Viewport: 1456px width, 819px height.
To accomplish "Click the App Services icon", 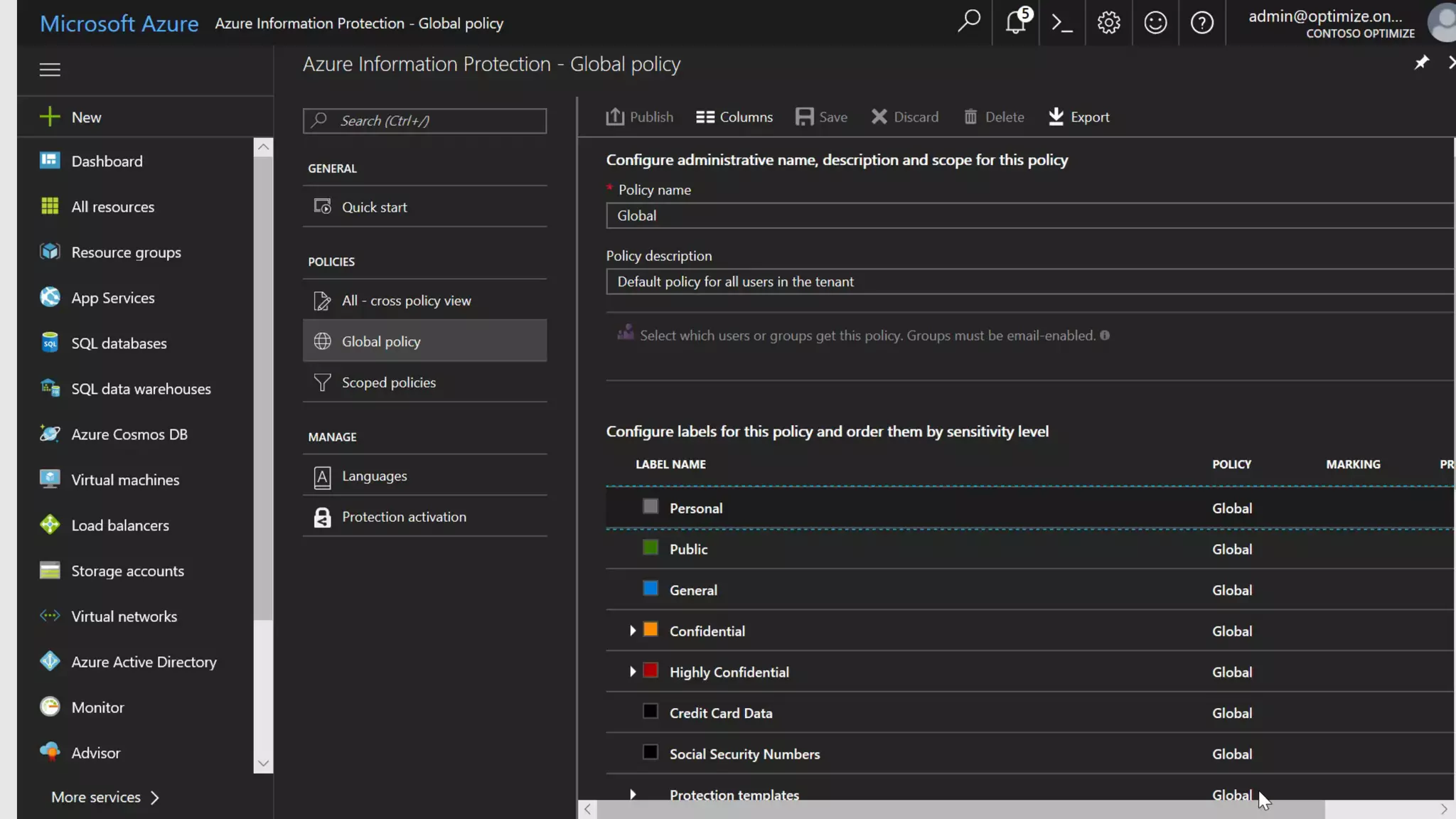I will tap(50, 297).
